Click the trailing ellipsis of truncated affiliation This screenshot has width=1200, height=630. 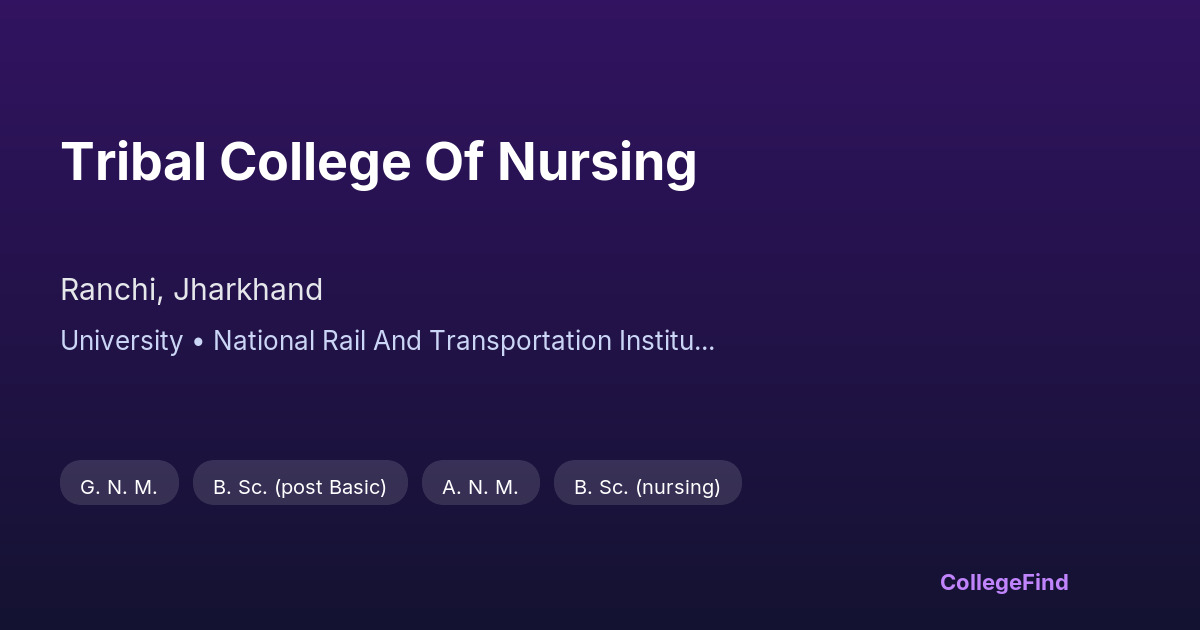[x=705, y=343]
